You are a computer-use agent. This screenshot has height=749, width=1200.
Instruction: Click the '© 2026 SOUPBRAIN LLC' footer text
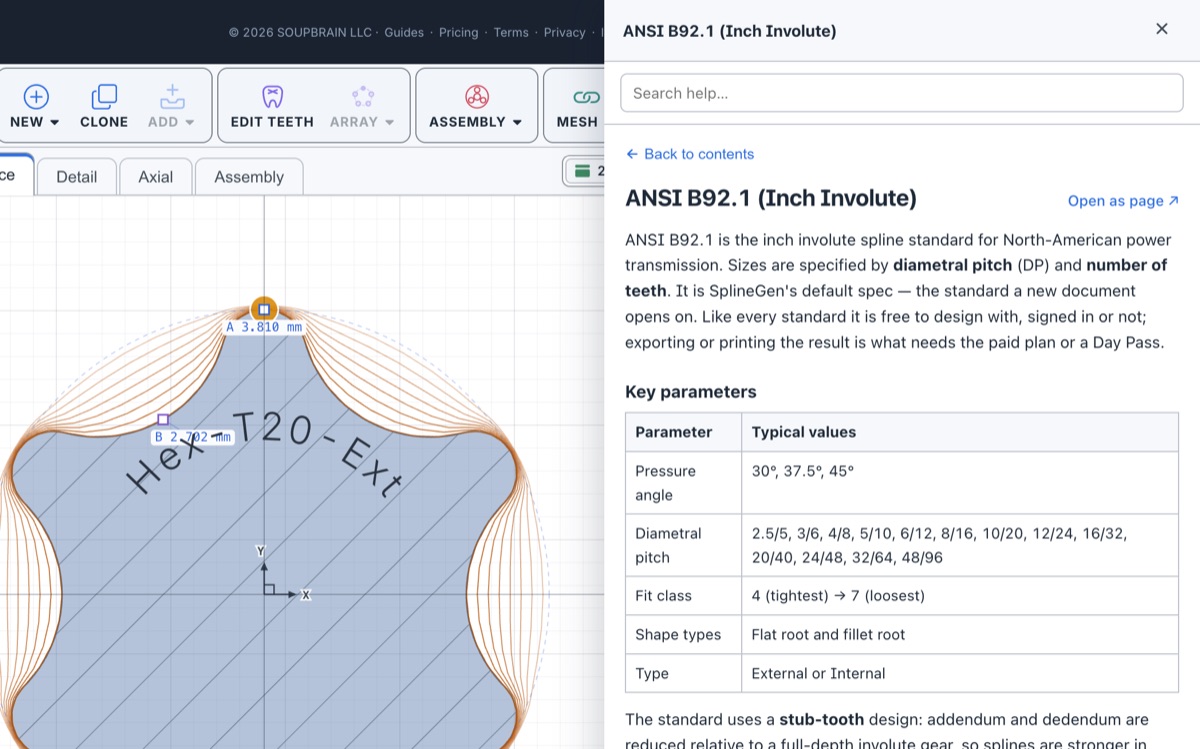300,32
